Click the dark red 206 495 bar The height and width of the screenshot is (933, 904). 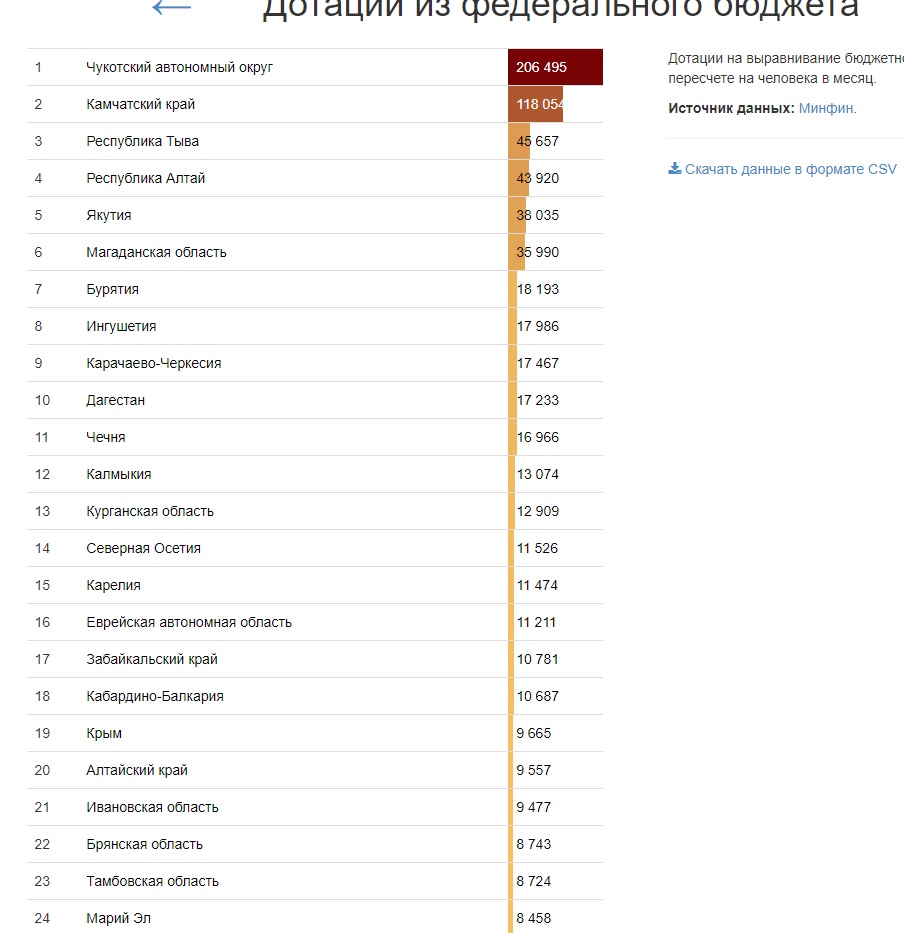555,67
